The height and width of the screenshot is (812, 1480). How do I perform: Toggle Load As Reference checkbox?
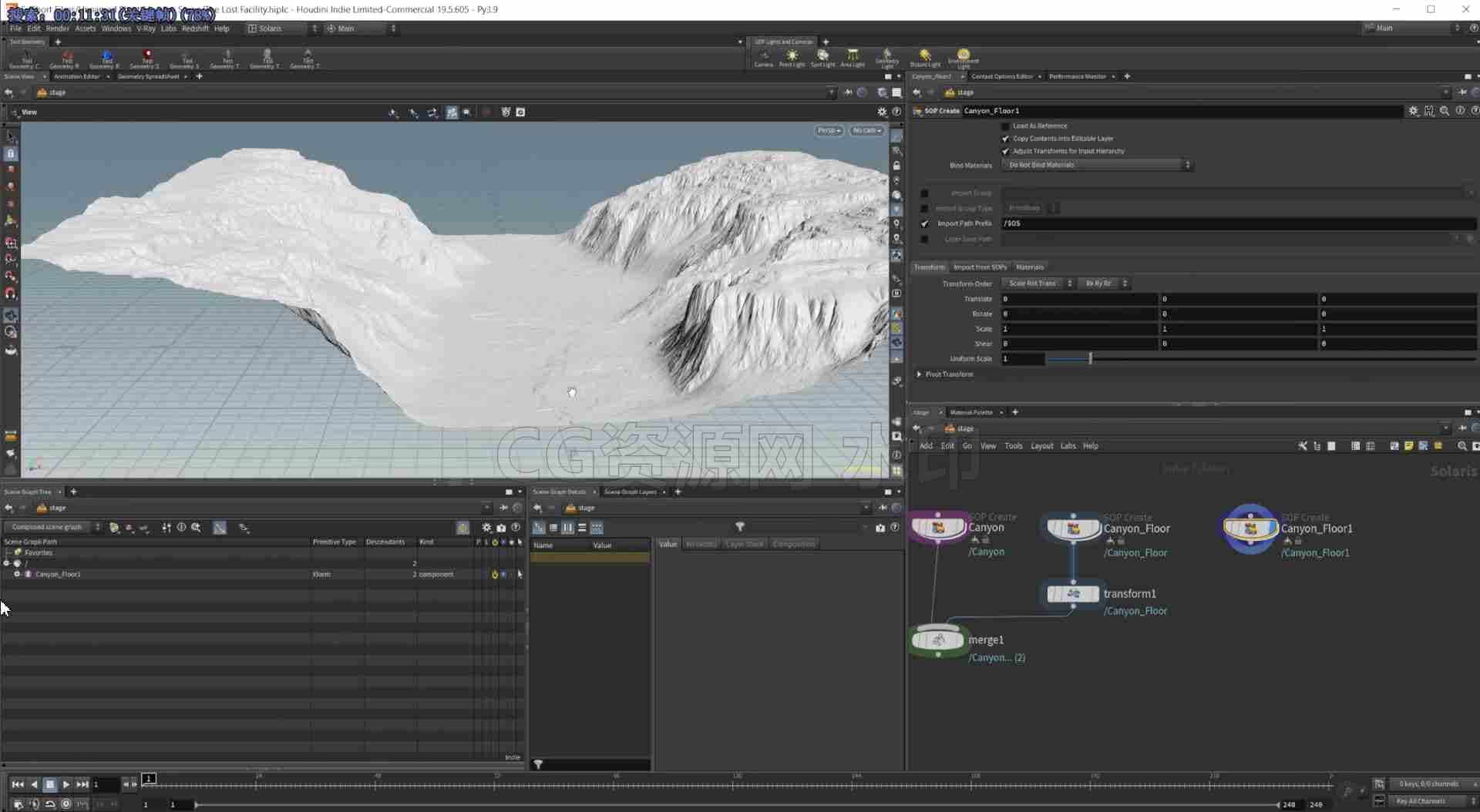coord(1005,126)
